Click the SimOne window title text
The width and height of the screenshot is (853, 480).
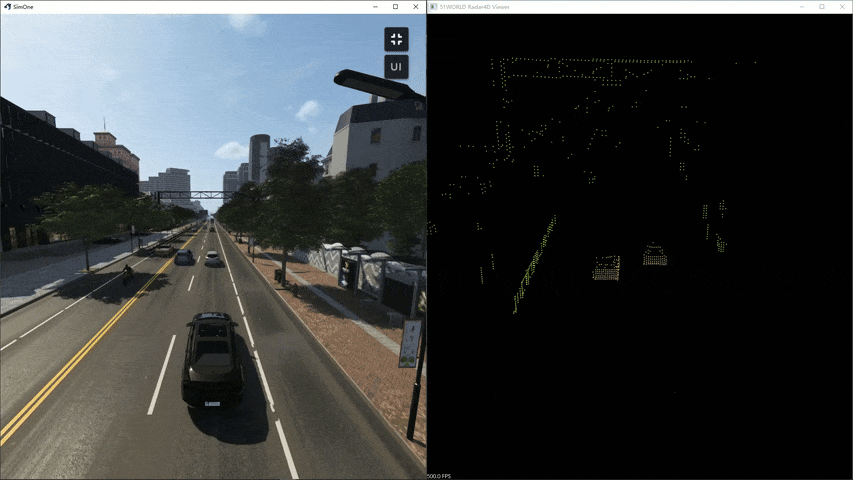pos(23,6)
